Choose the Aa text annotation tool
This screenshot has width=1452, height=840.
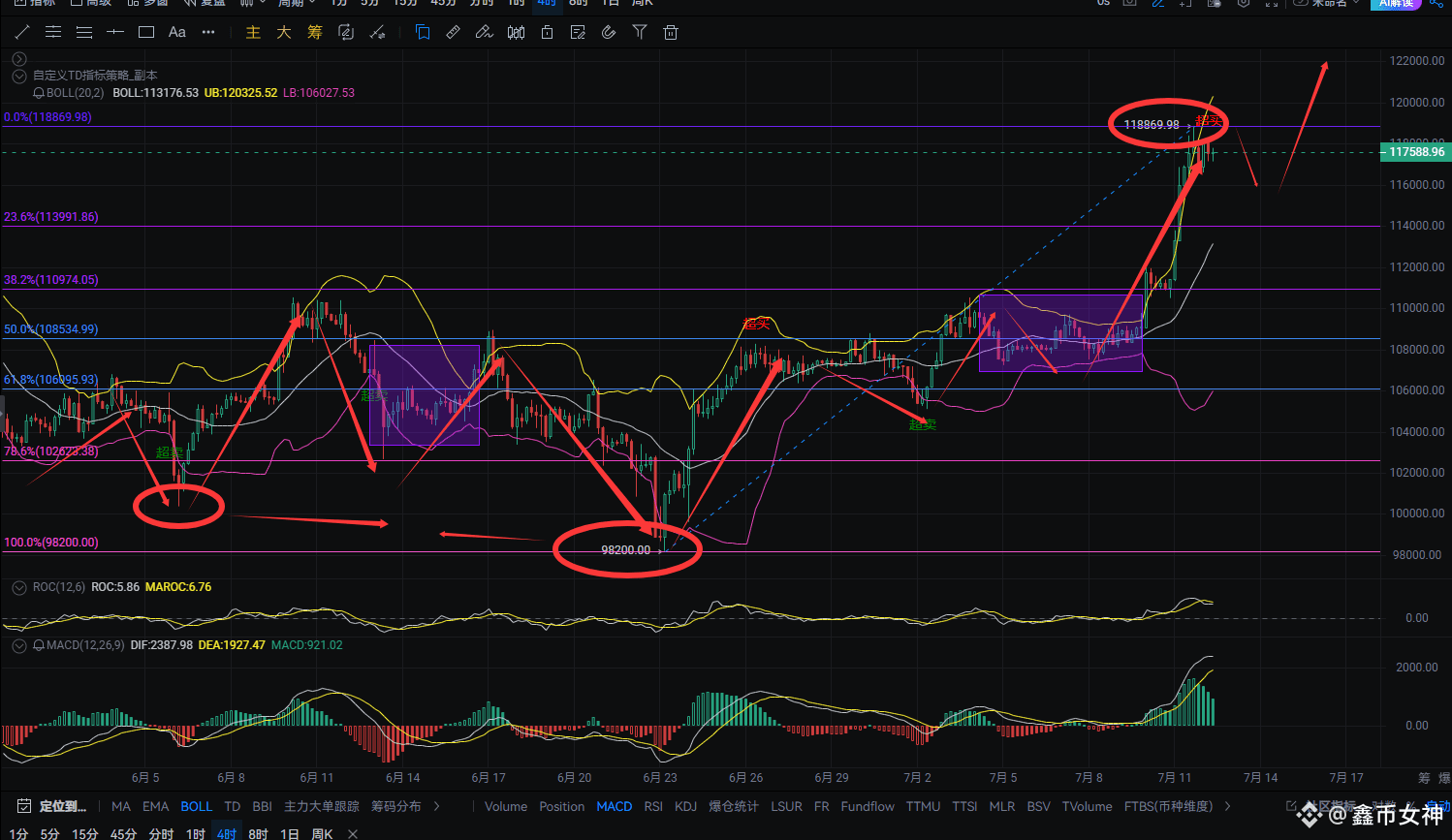coord(176,32)
